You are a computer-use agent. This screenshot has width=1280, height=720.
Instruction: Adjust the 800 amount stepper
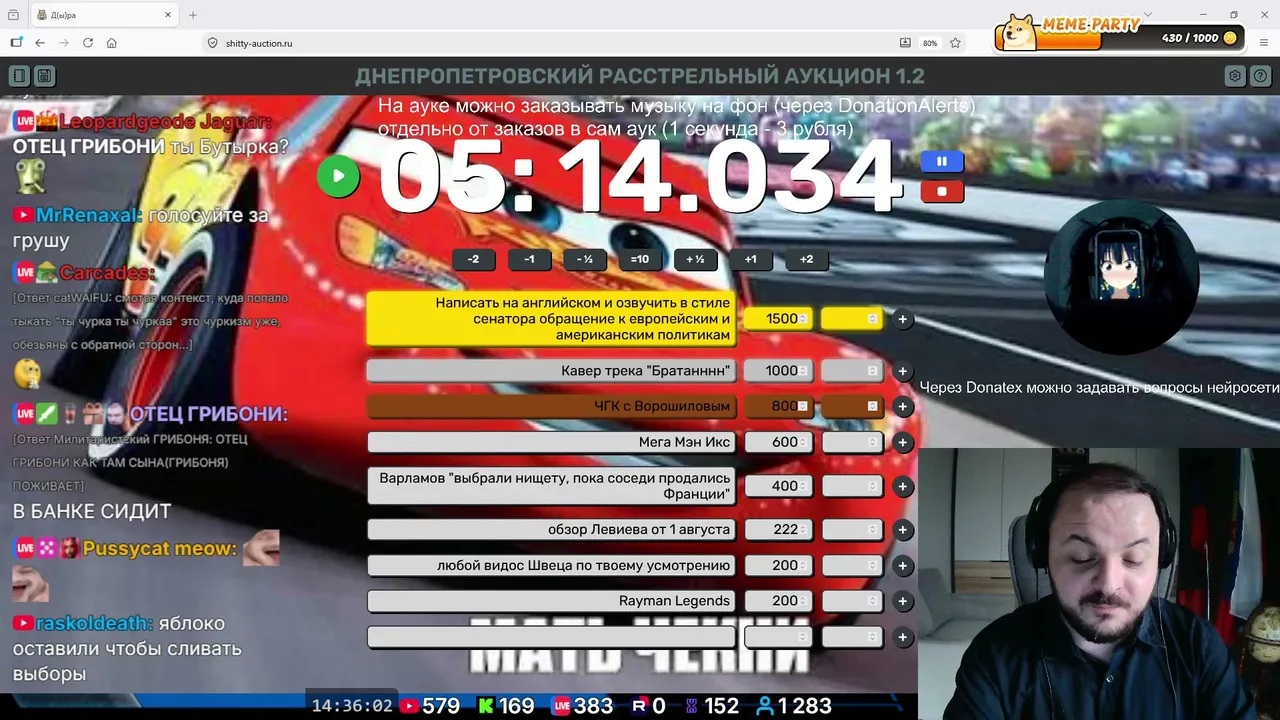[803, 406]
